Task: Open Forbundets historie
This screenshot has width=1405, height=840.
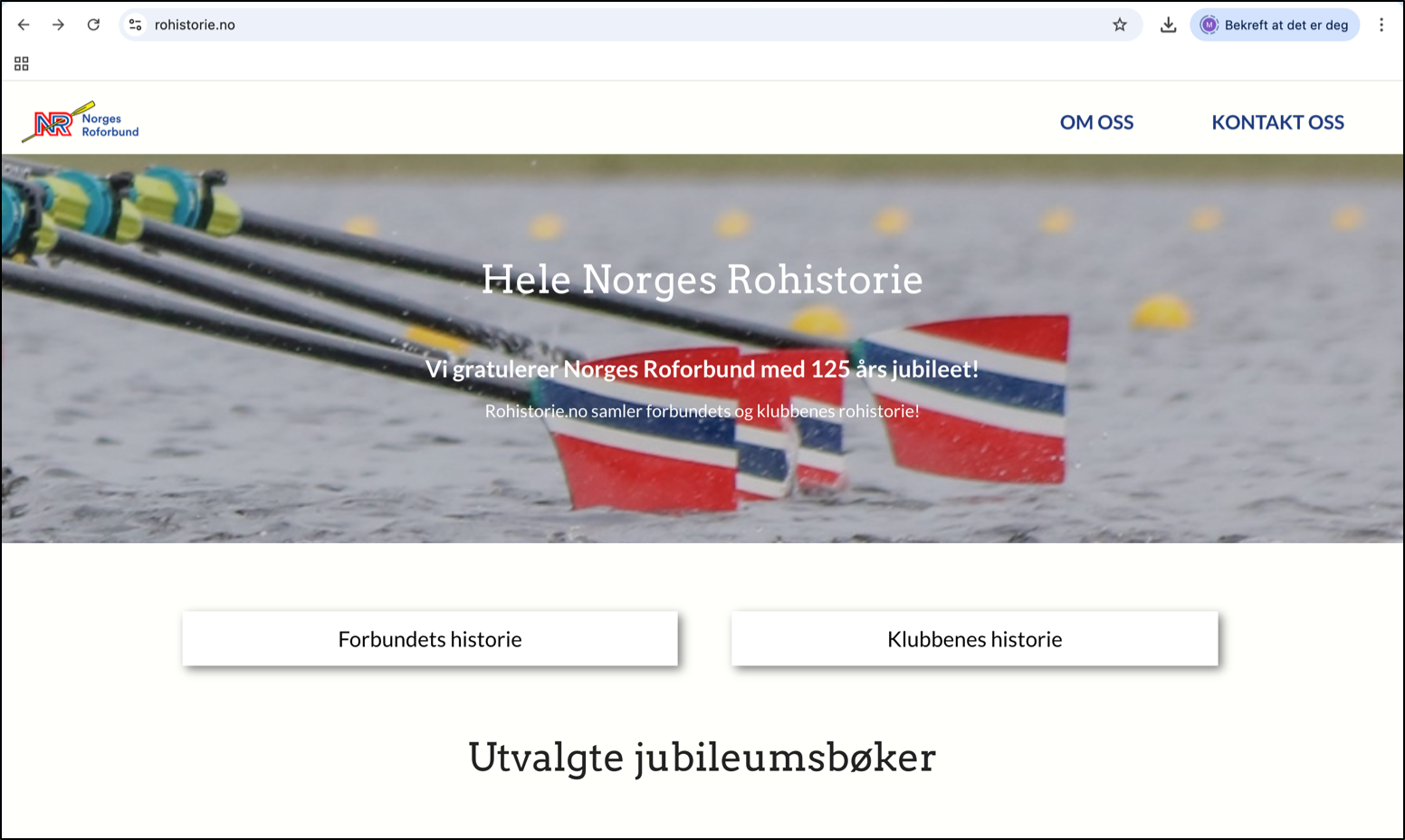Action: (429, 639)
